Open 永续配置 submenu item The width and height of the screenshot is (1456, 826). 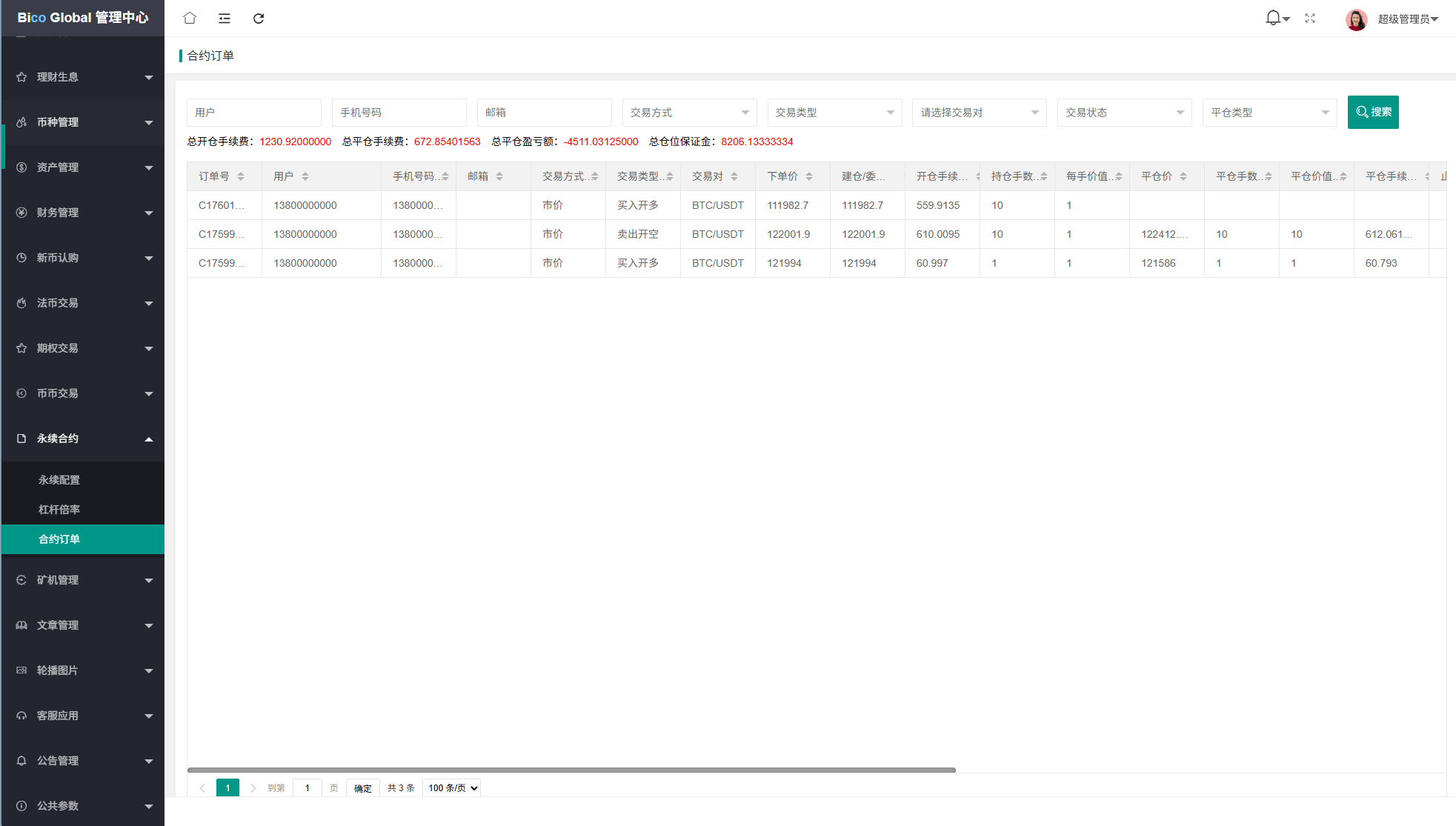[x=59, y=480]
